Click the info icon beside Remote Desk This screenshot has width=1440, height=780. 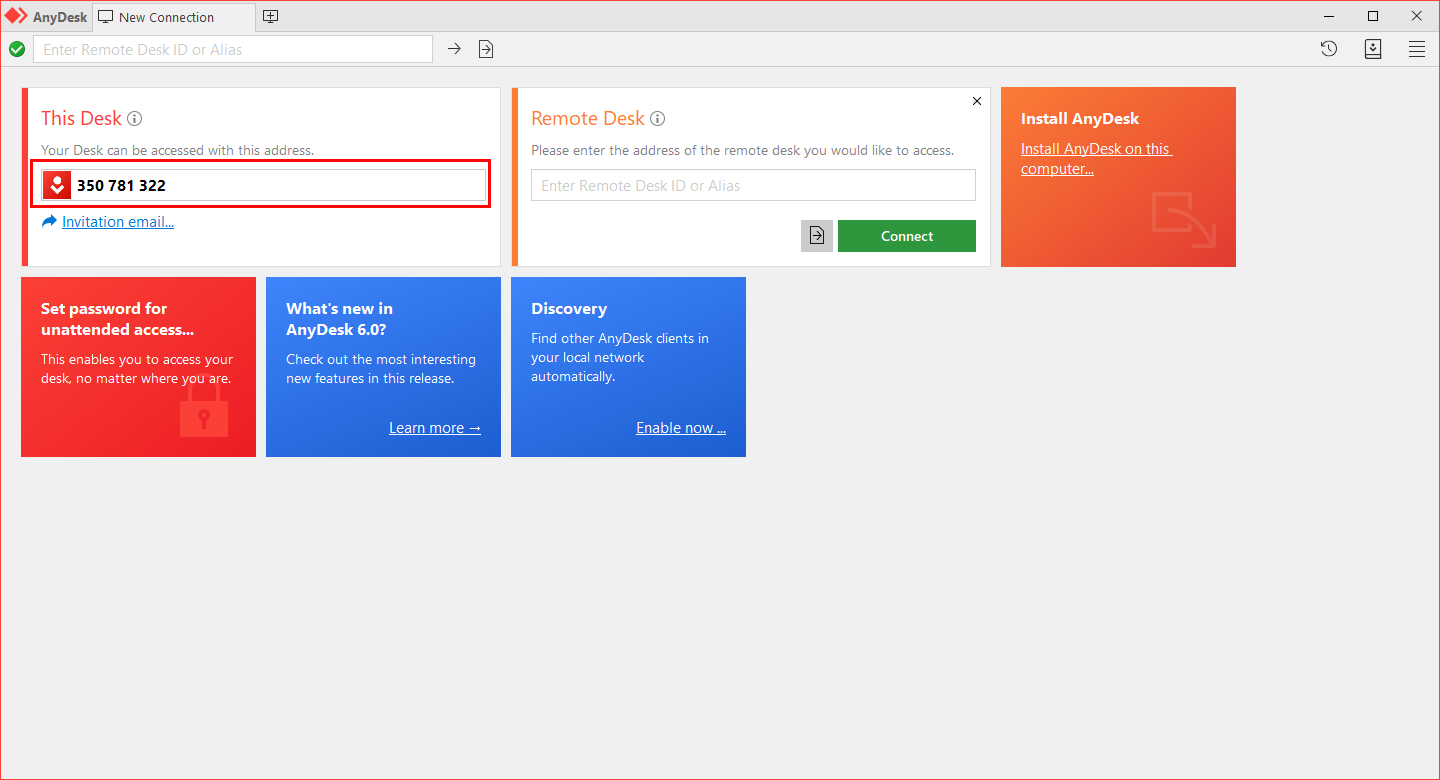coord(657,119)
